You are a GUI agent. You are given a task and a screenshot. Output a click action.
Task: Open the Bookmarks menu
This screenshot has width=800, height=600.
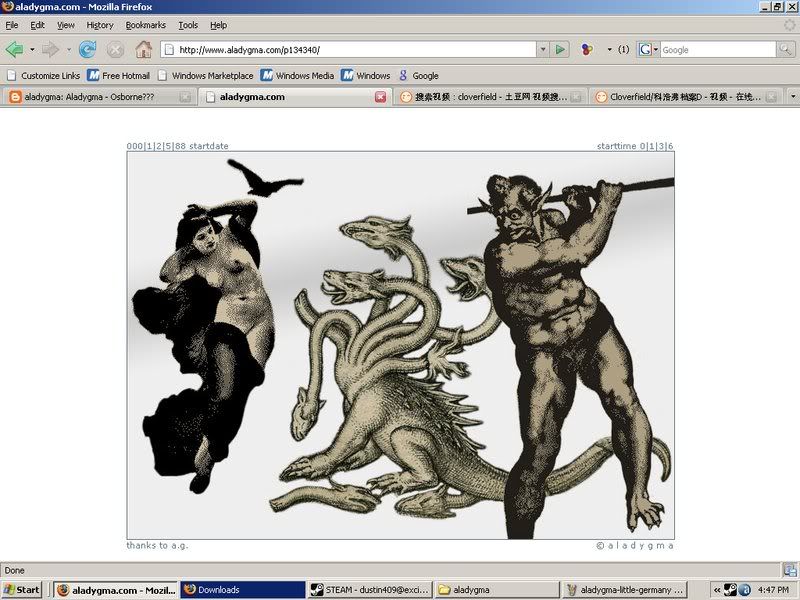(x=146, y=25)
